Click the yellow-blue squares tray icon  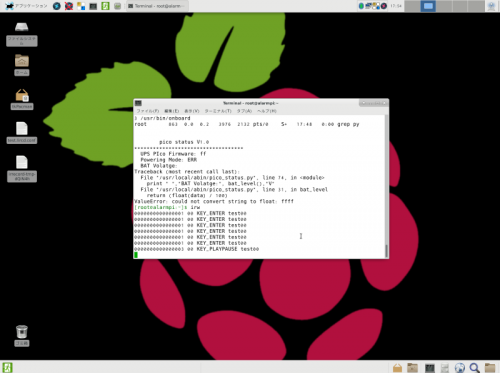(376, 6)
